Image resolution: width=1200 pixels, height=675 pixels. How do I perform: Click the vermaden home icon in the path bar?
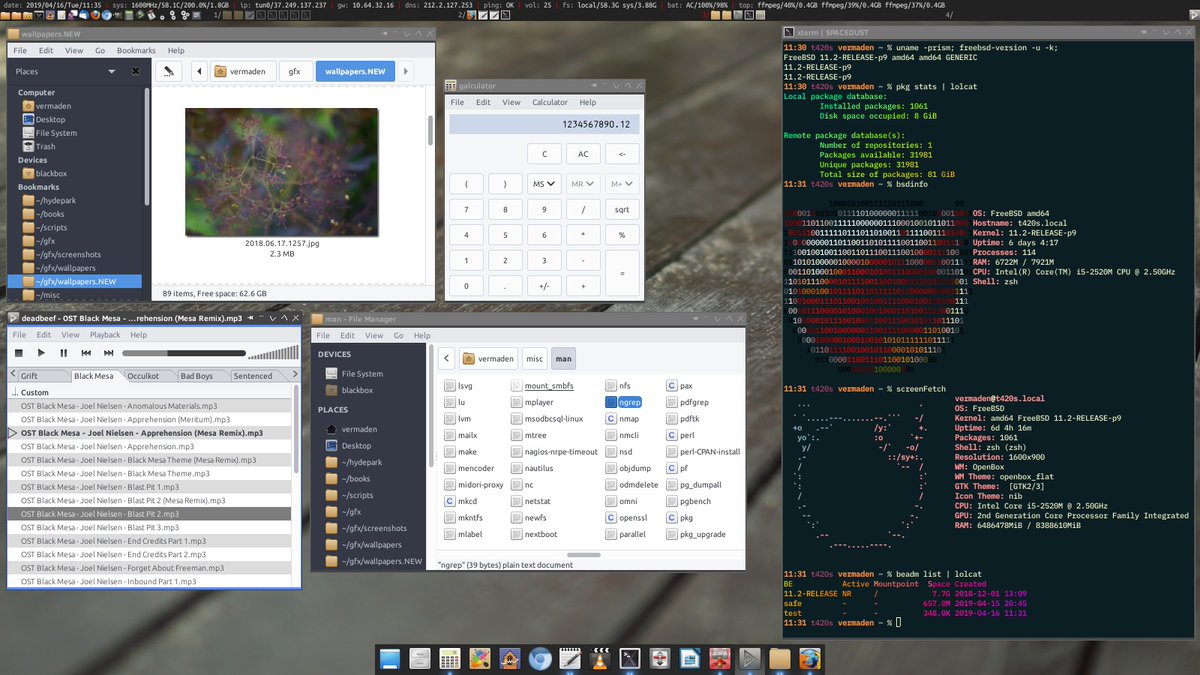coord(222,71)
